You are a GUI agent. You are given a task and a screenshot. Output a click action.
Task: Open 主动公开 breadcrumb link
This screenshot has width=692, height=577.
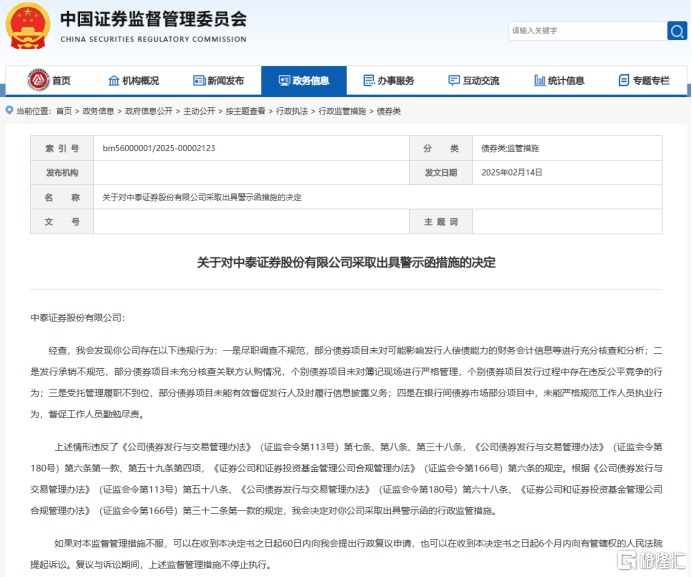[199, 111]
